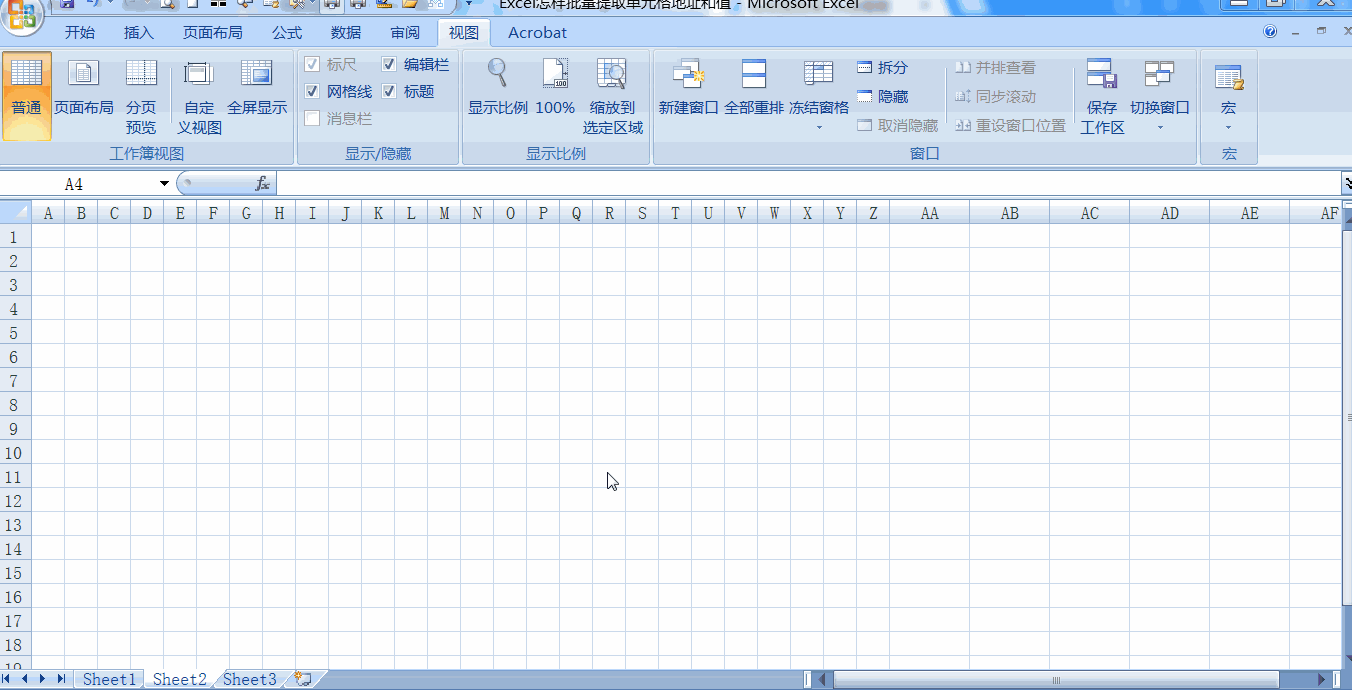Toggle the Gridlines (网格线) checkbox
1352x690 pixels.
[312, 92]
